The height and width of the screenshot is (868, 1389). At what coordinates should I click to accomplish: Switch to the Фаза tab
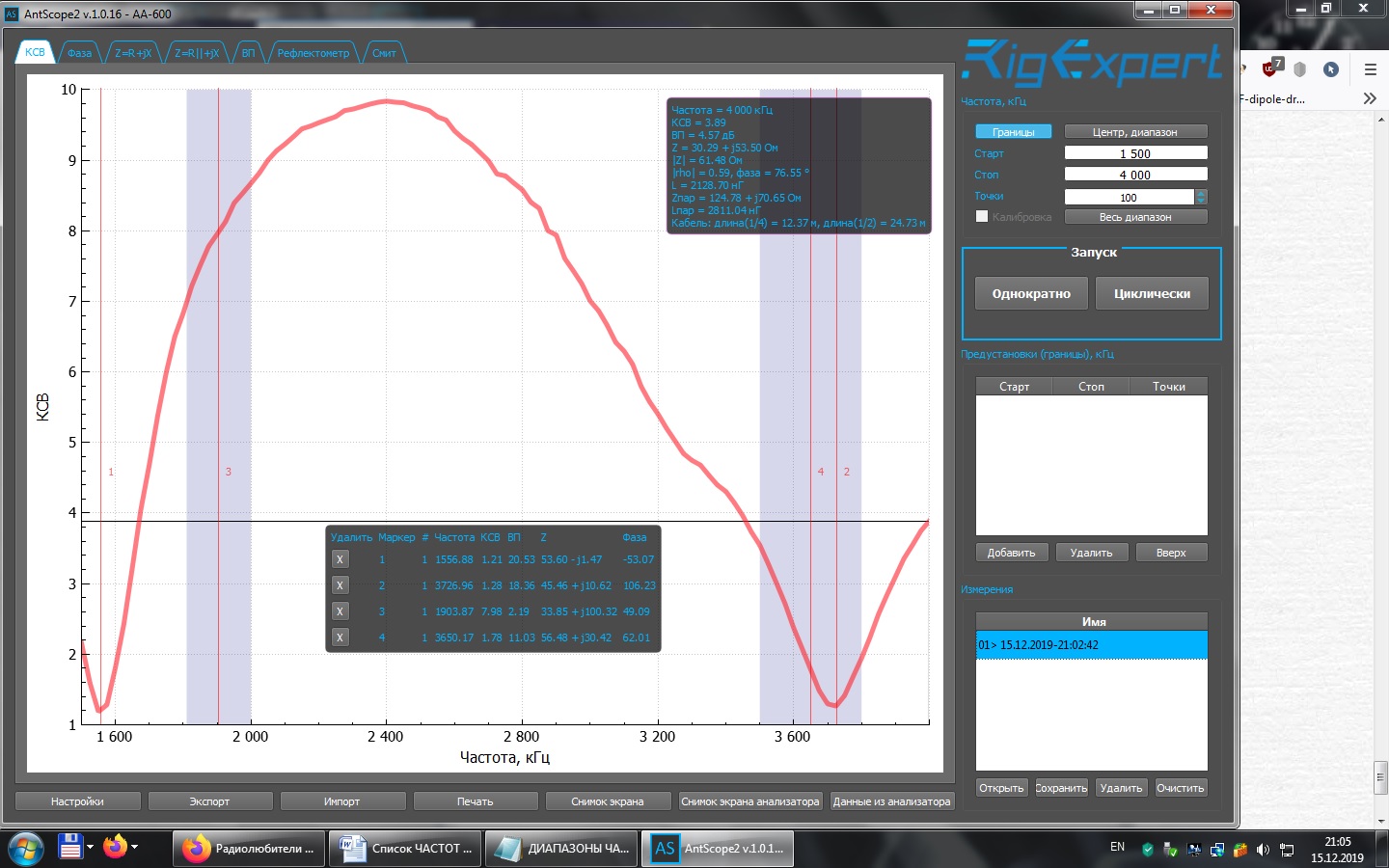[79, 53]
